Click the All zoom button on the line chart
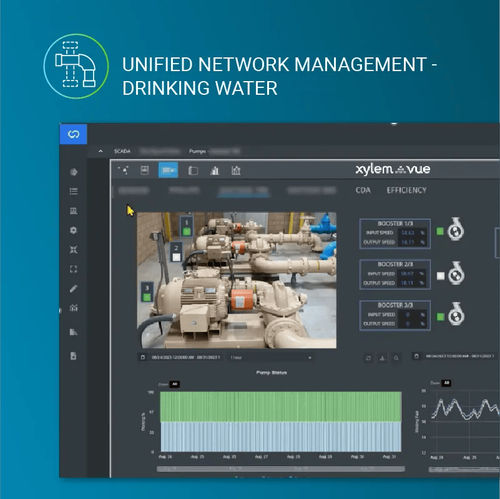Screen dimensions: 500x499 pyautogui.click(x=447, y=383)
